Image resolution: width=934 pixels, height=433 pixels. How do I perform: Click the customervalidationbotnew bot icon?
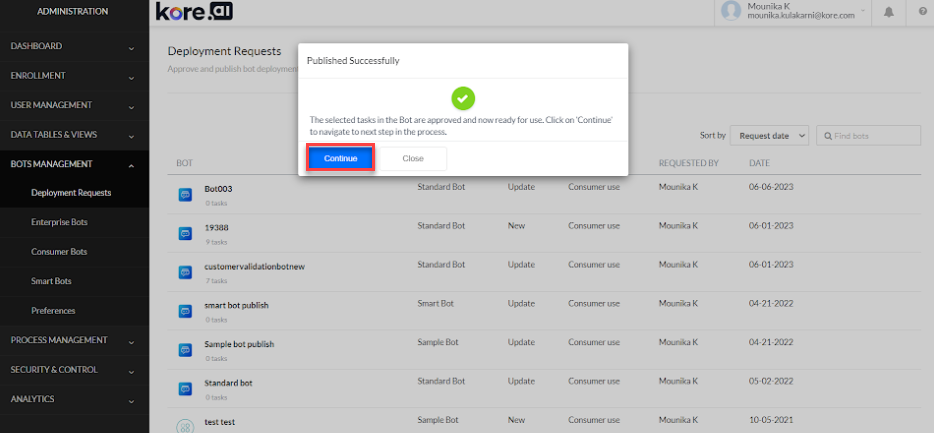pos(185,272)
